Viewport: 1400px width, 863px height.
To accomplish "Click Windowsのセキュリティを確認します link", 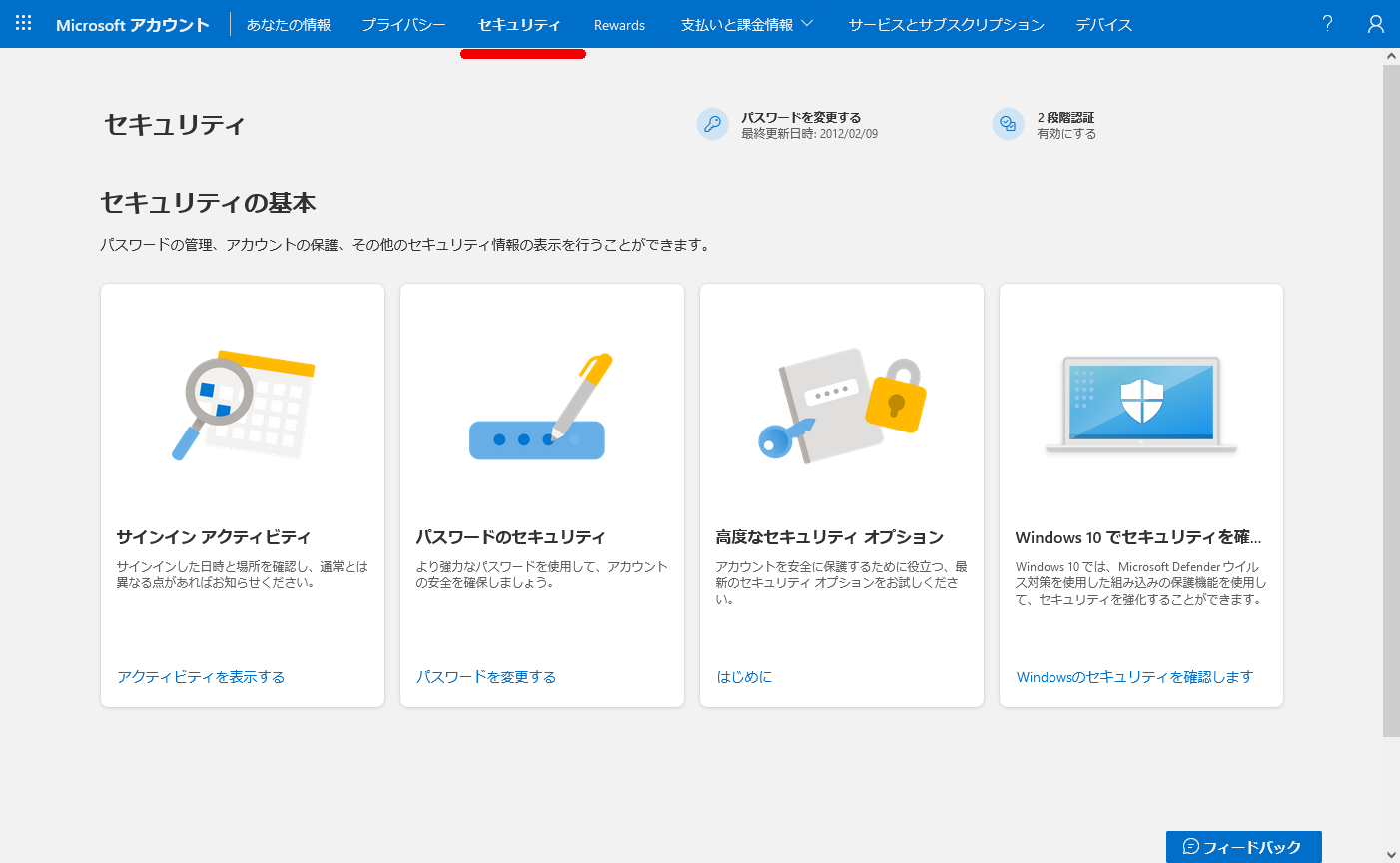I will click(x=1134, y=677).
